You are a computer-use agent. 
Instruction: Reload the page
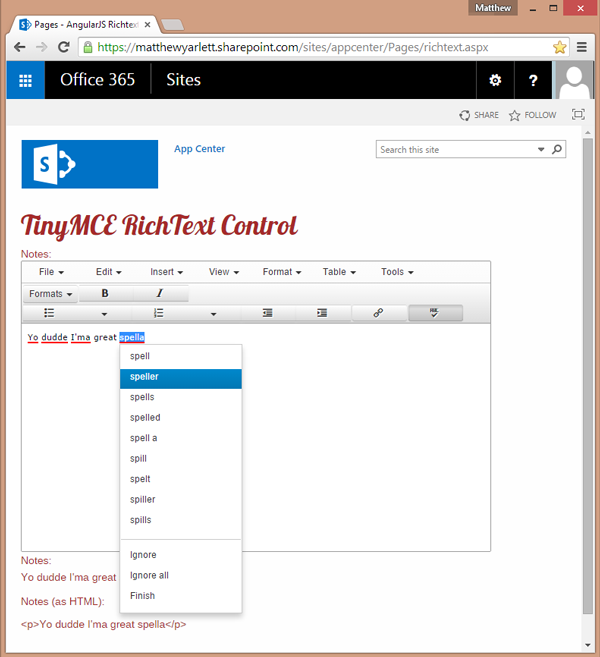tap(64, 47)
